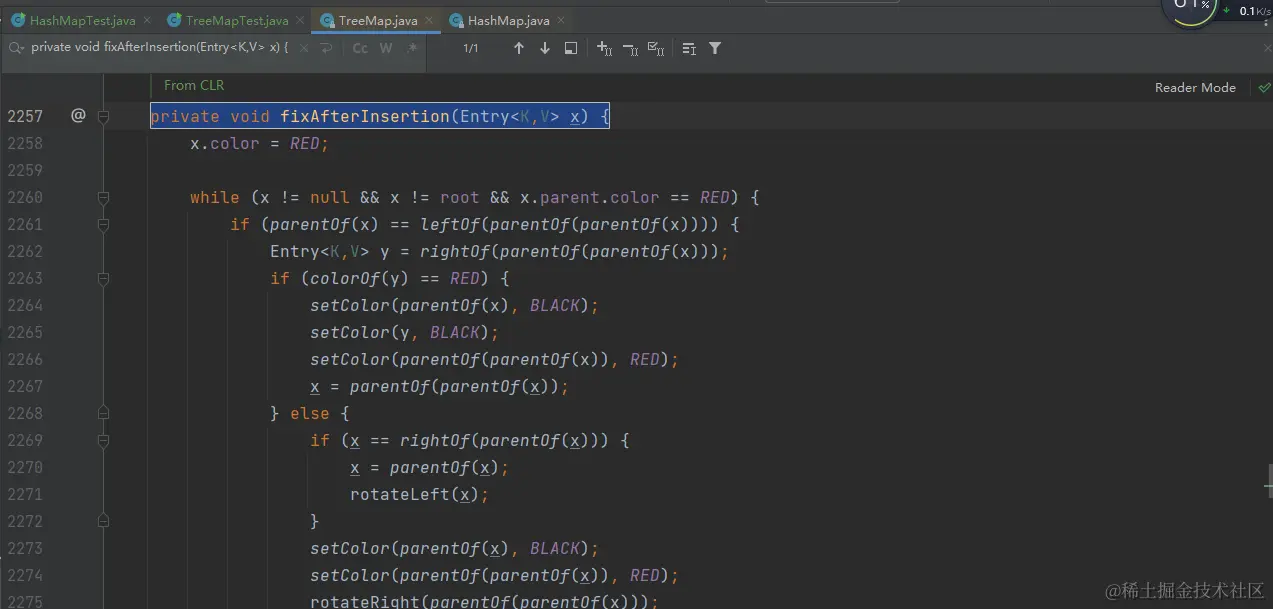Close the TreeMapTest.java tab
The height and width of the screenshot is (609, 1273).
pyautogui.click(x=300, y=20)
